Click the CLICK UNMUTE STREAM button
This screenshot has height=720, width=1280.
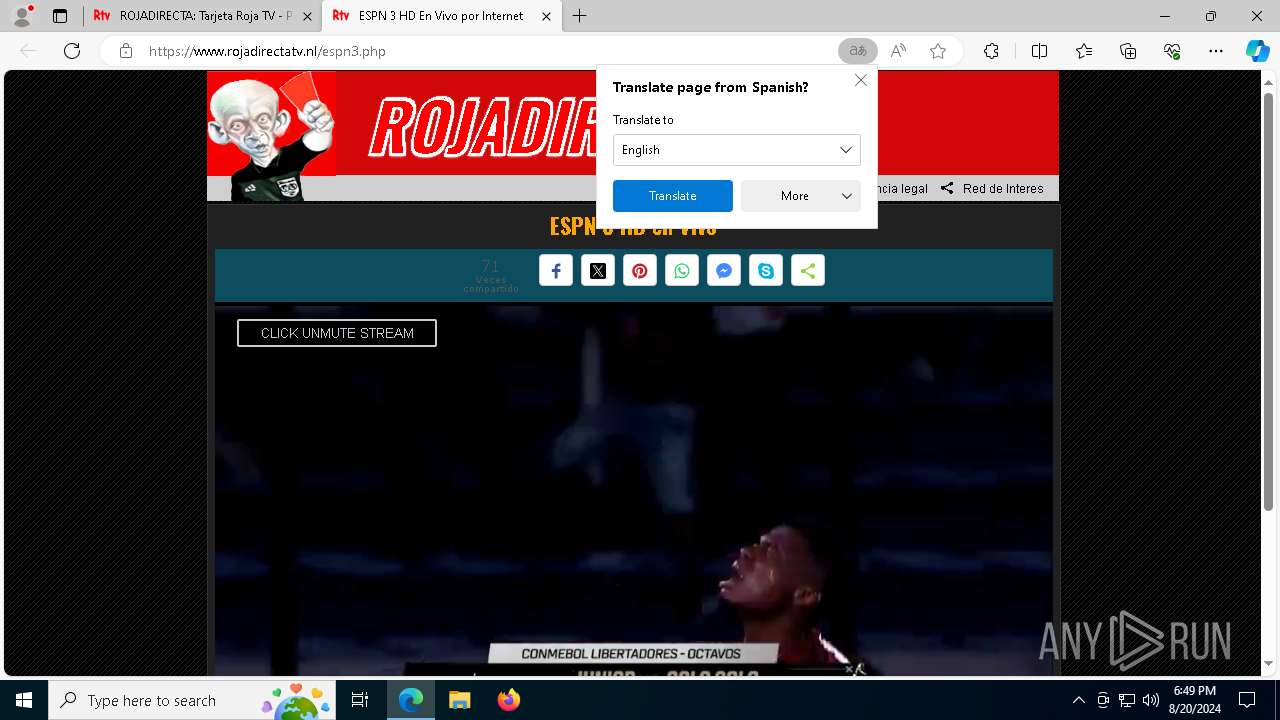point(337,333)
